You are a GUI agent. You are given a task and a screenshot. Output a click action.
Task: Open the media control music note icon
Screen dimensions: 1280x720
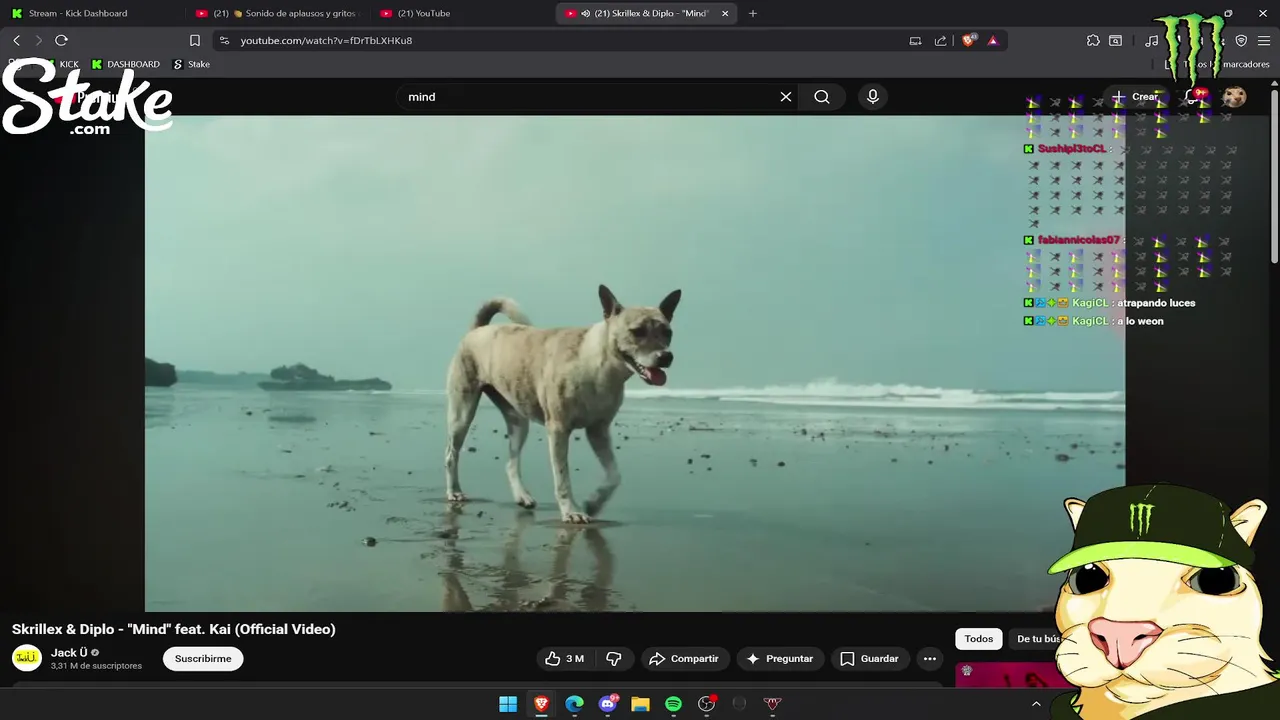(x=1152, y=40)
